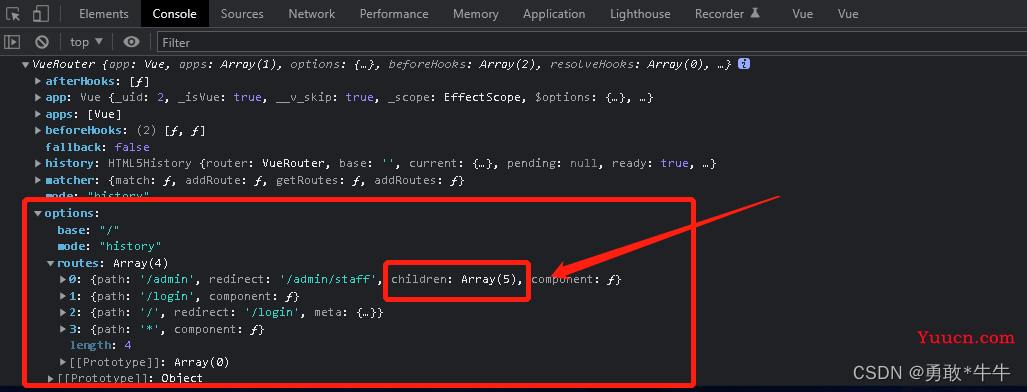This screenshot has height=392, width=1027.
Task: Open live expression eye icon
Action: pos(132,42)
